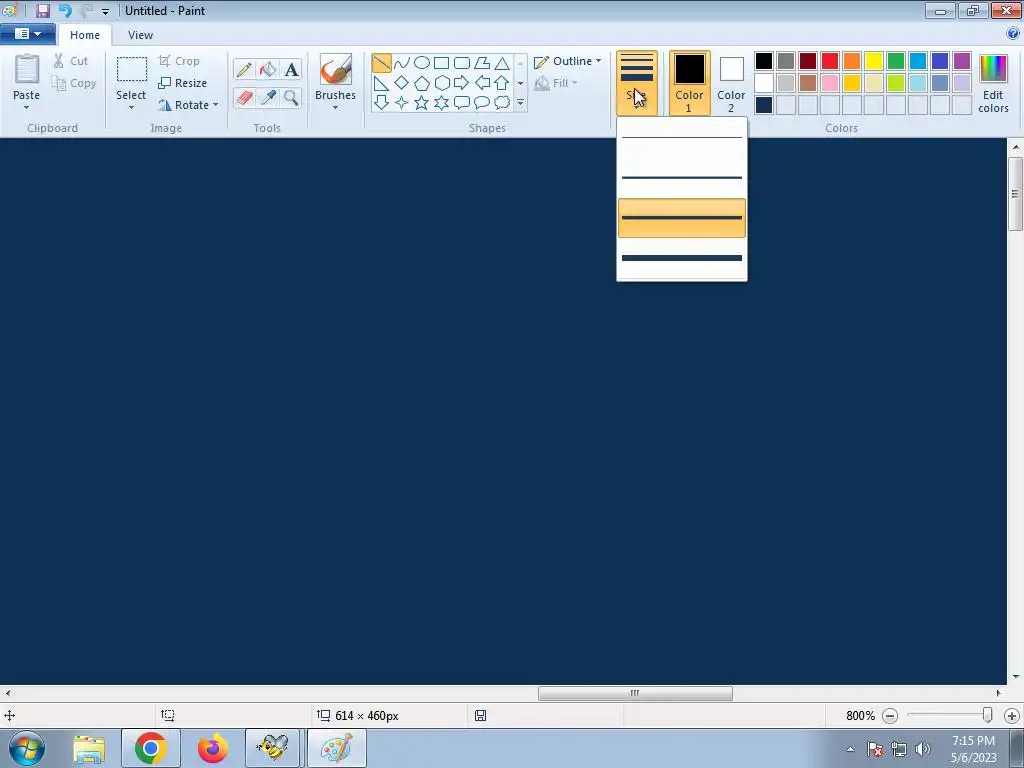Choose the Rectangle shape
The image size is (1024, 768).
pyautogui.click(x=441, y=63)
